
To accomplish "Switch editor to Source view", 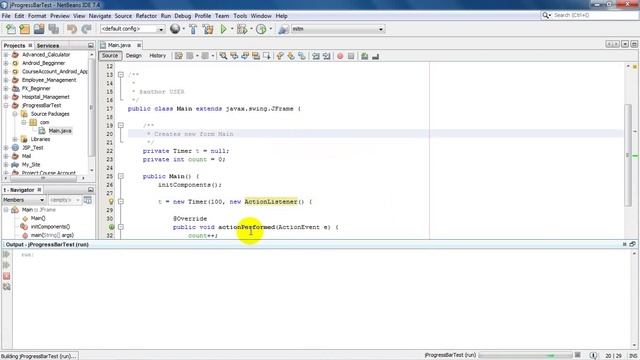I will point(110,56).
